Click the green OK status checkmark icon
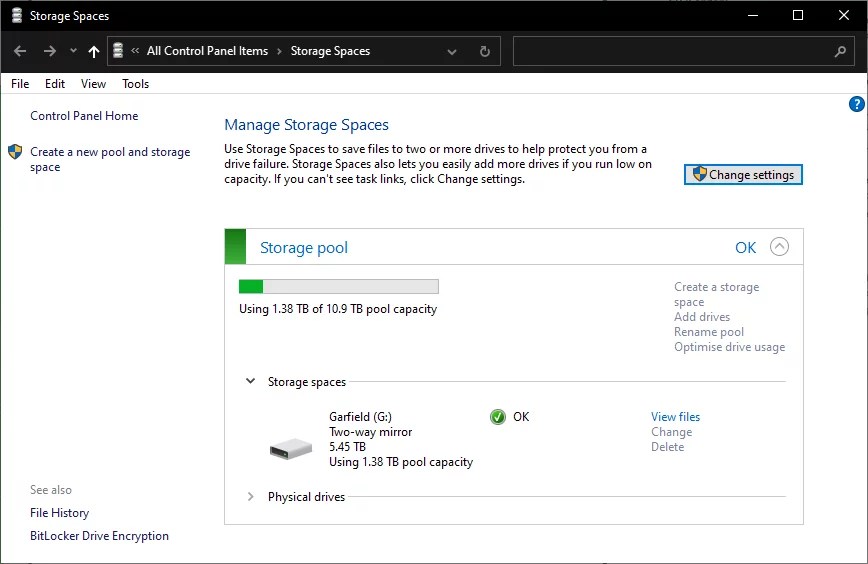This screenshot has width=868, height=564. [498, 417]
